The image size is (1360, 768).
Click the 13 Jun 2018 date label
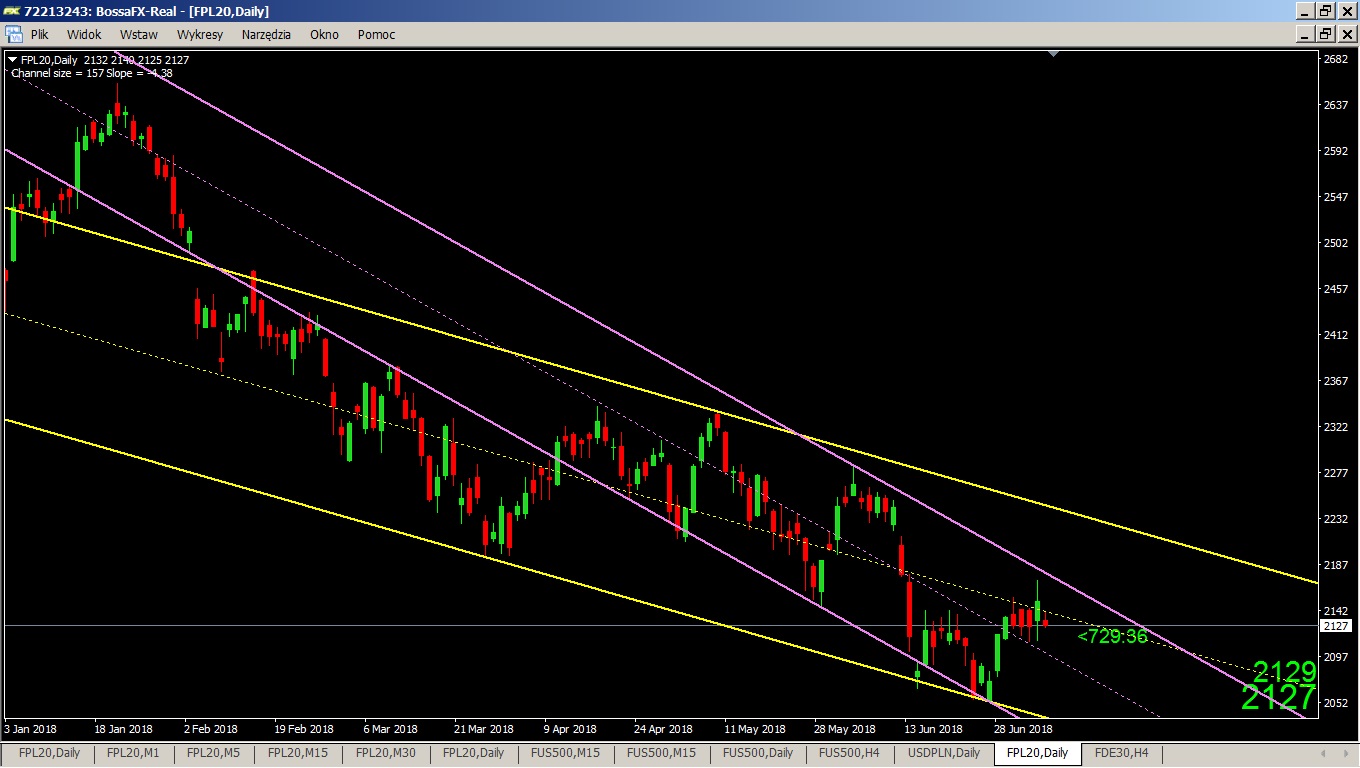point(933,729)
